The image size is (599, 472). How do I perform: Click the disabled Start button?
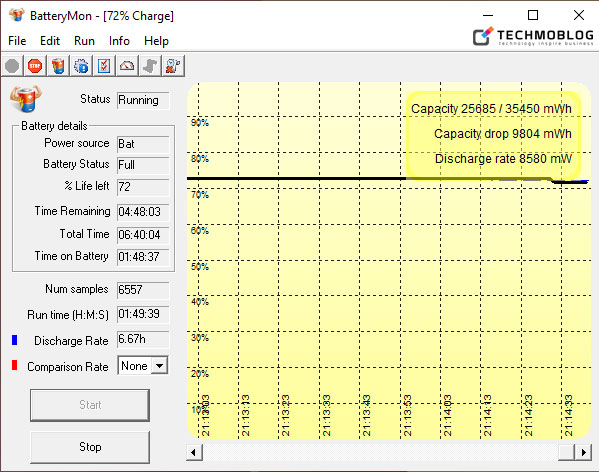[x=90, y=405]
